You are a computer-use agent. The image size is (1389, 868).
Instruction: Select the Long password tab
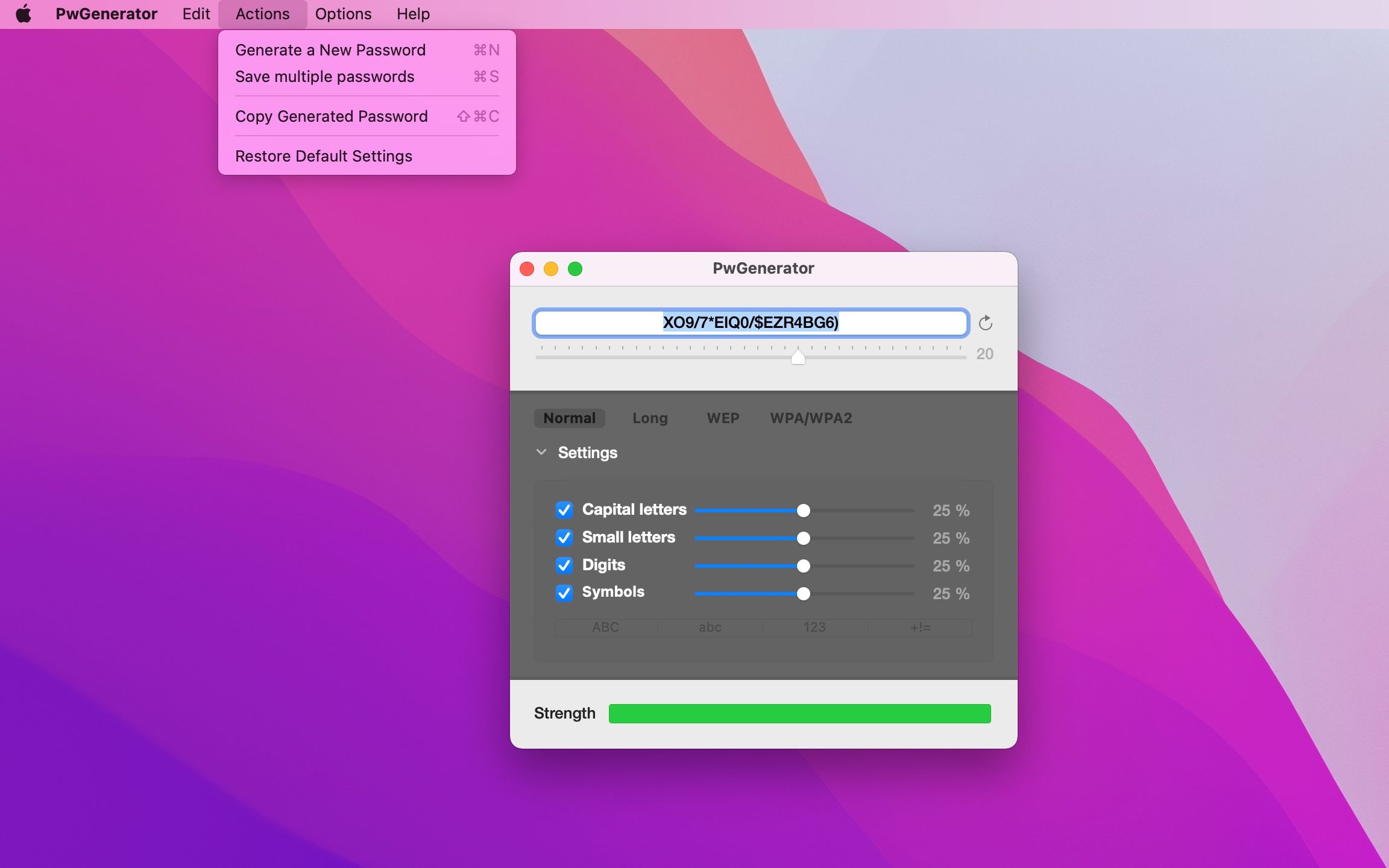tap(649, 418)
